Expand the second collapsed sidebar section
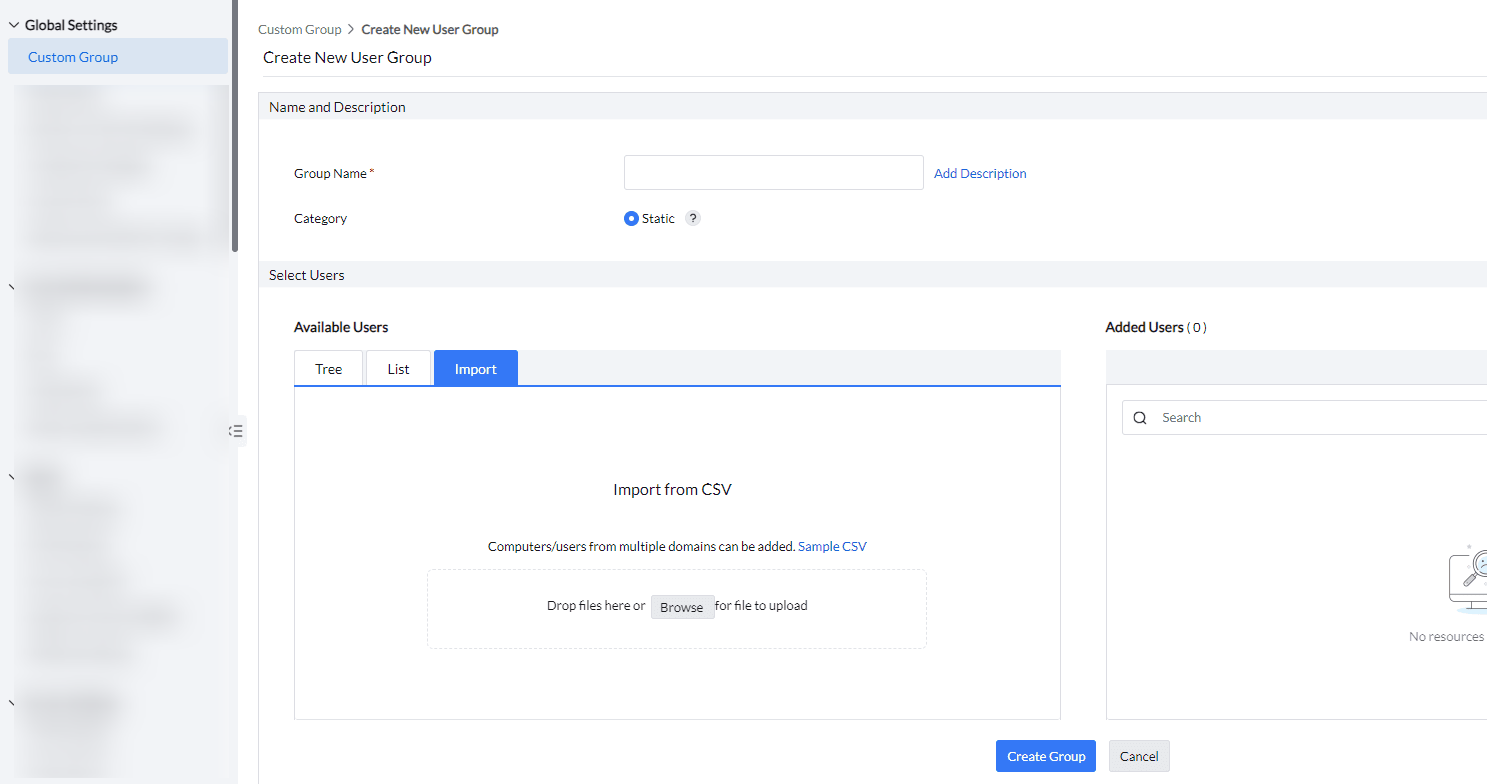The image size is (1487, 784). 11,477
